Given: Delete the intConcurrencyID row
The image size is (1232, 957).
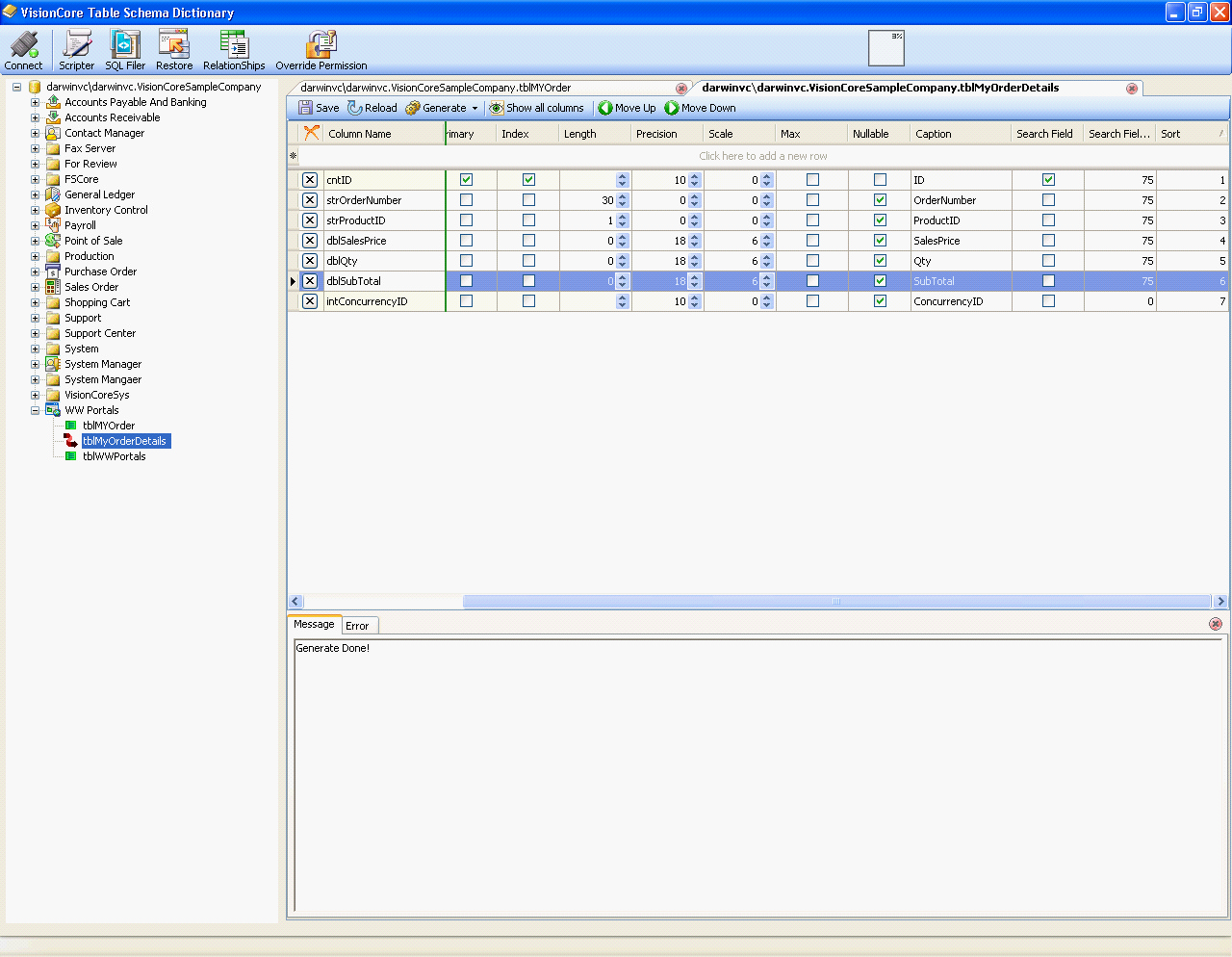Looking at the screenshot, I should (310, 301).
